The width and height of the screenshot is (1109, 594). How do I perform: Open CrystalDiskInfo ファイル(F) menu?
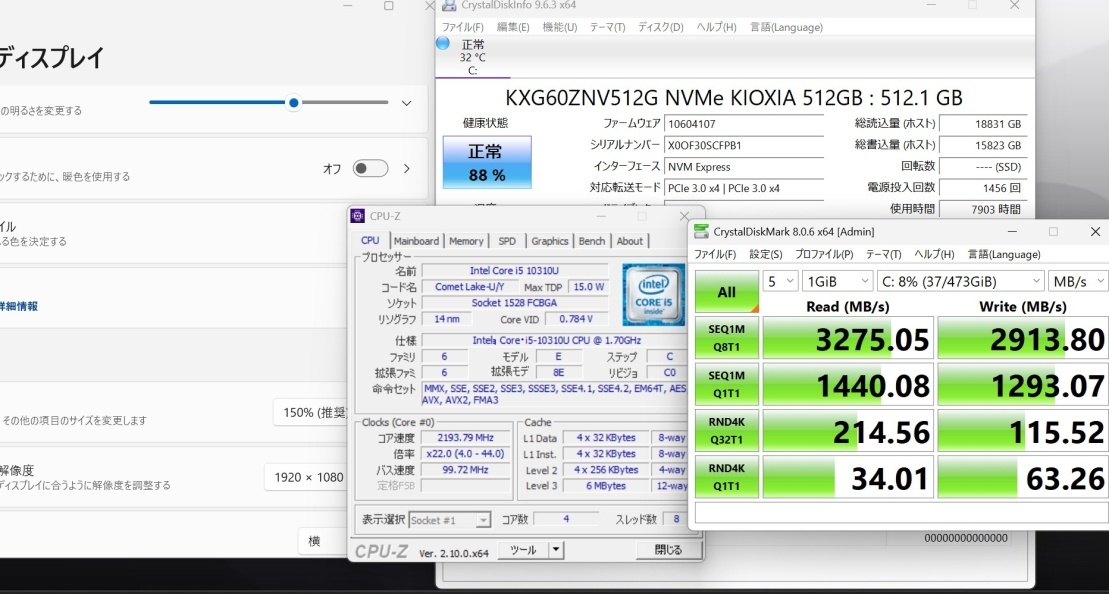coord(463,28)
